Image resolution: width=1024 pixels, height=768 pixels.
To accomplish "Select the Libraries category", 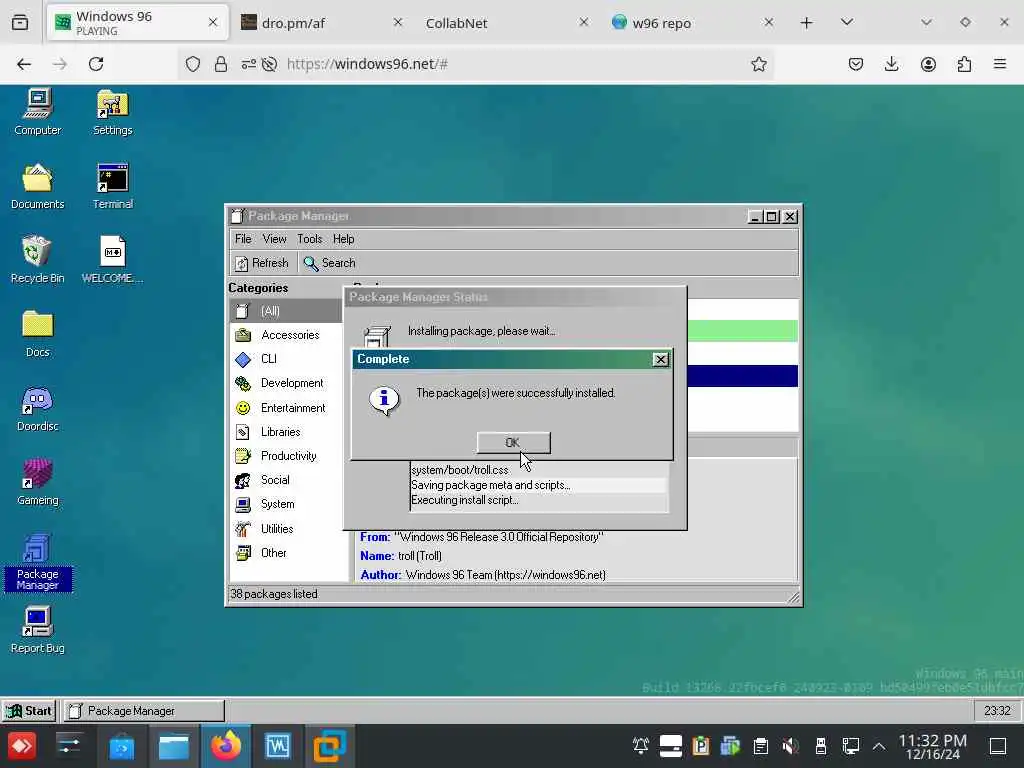I will (285, 432).
